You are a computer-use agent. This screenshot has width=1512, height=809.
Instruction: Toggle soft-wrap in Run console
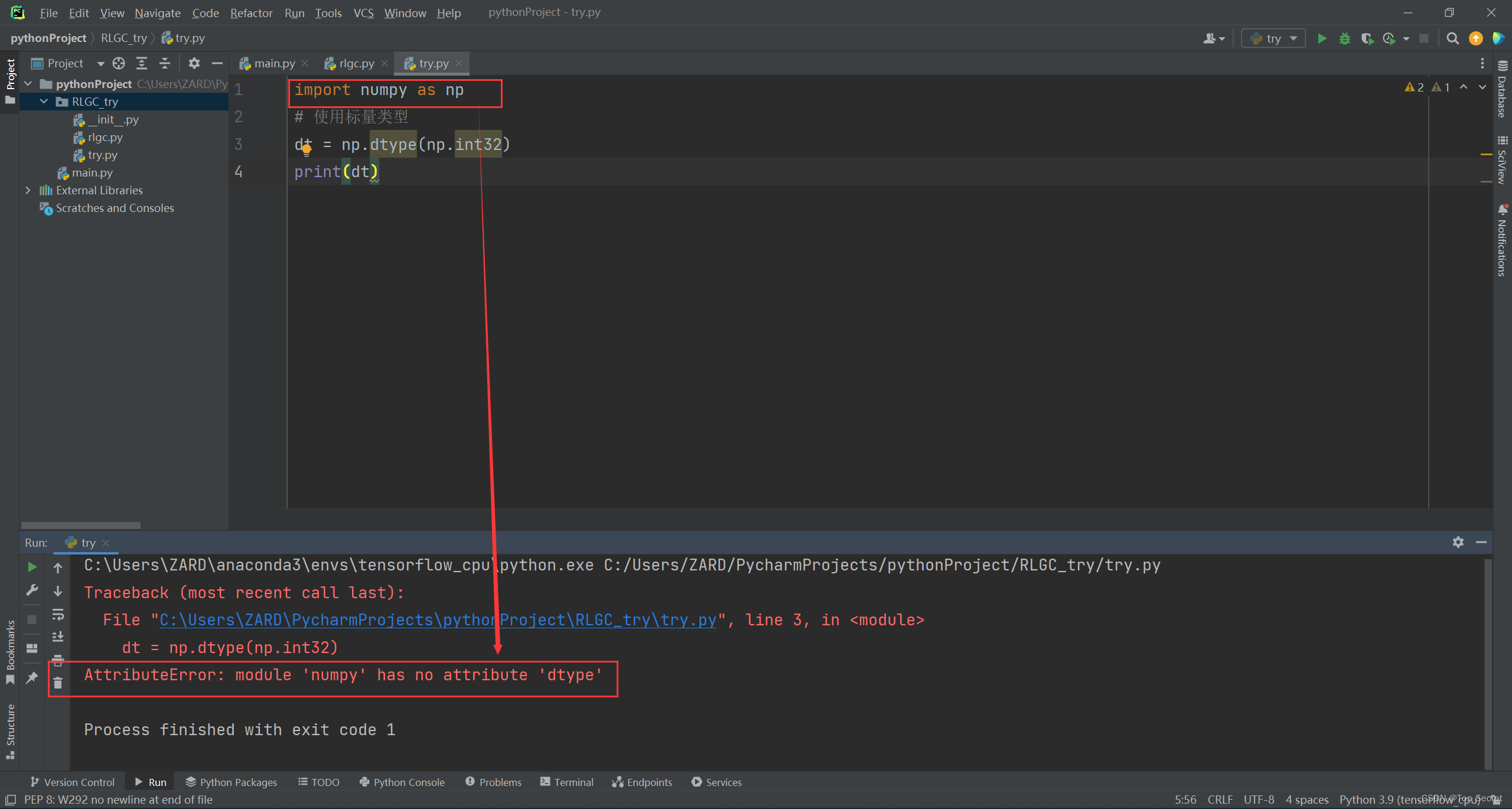tap(58, 614)
